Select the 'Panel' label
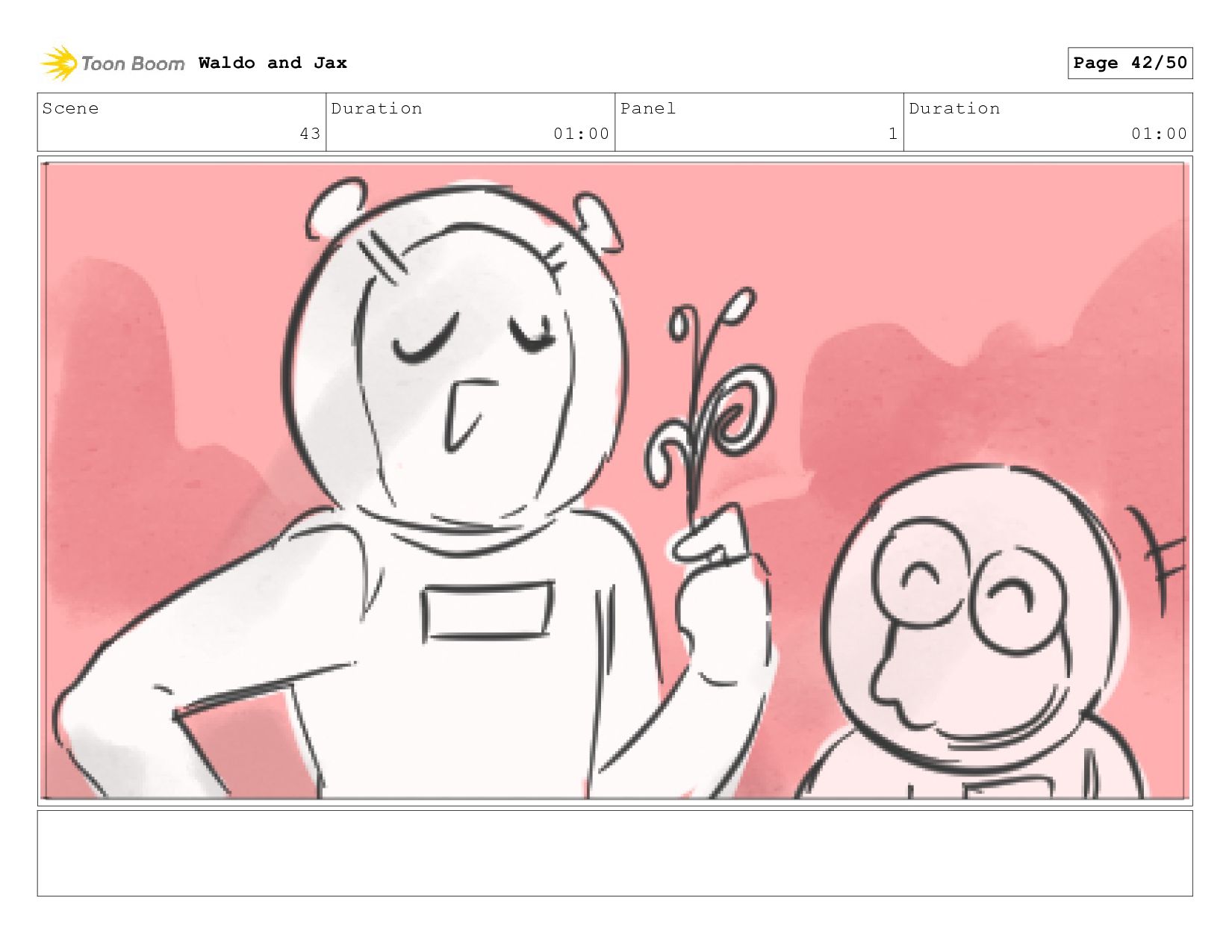The height and width of the screenshot is (952, 1232). (x=647, y=108)
